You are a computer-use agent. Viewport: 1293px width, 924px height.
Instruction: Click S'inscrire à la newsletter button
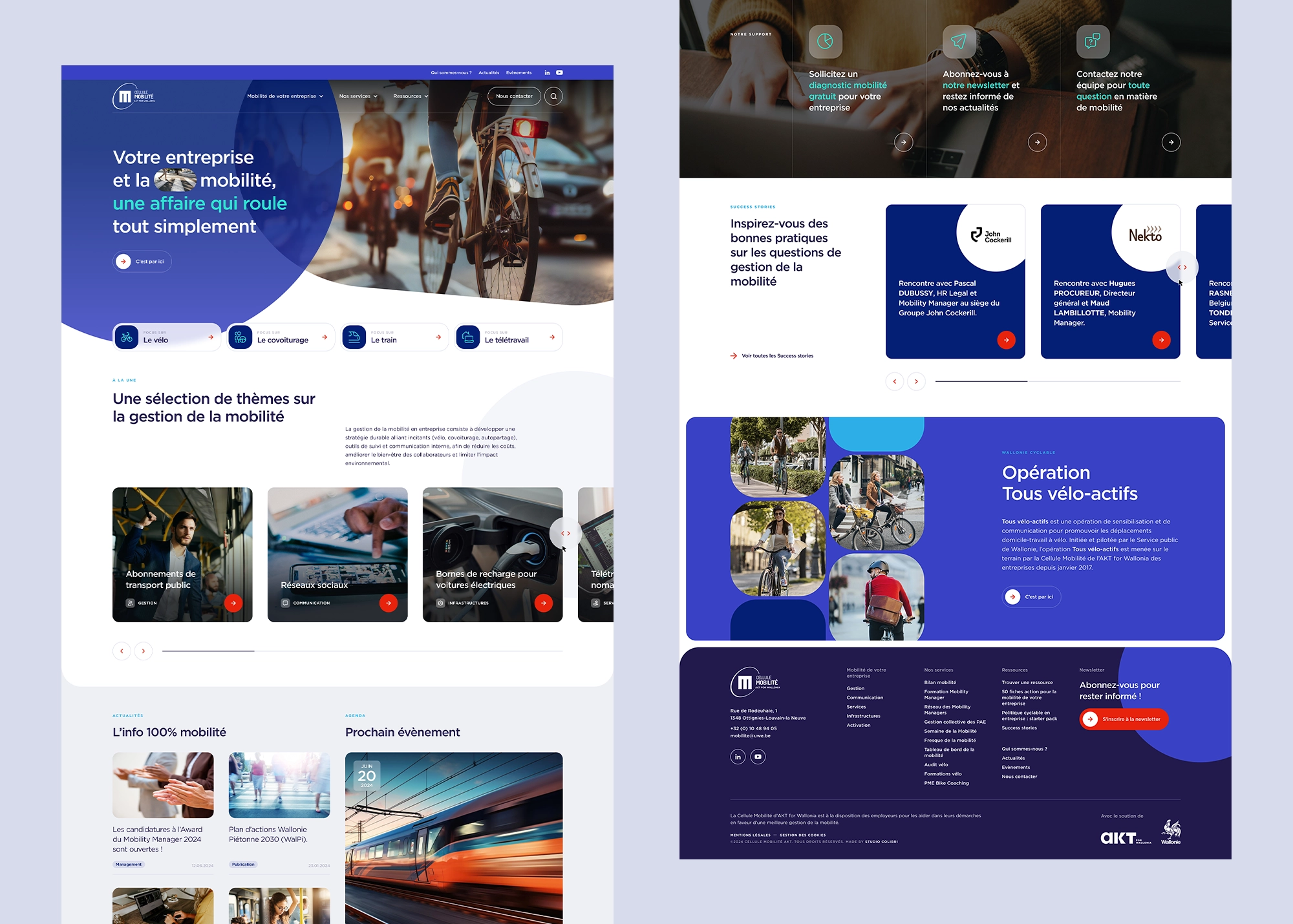click(x=1124, y=719)
